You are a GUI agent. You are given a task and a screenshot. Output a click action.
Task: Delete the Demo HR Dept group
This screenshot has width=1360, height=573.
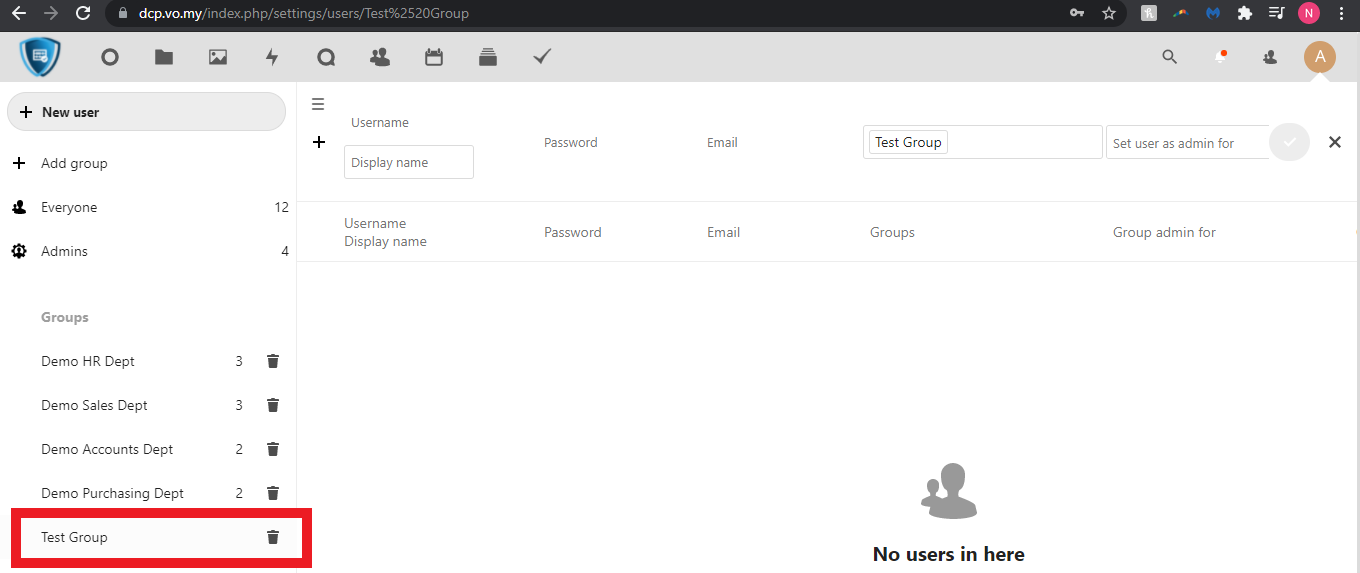(x=273, y=361)
